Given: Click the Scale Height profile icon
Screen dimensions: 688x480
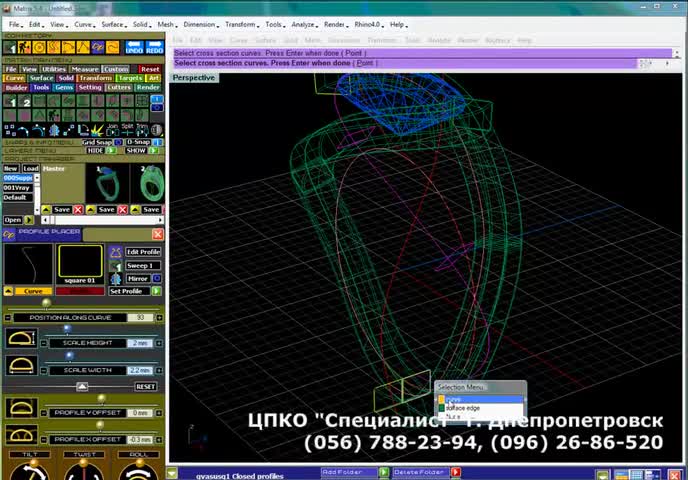Looking at the screenshot, I should 21,338.
